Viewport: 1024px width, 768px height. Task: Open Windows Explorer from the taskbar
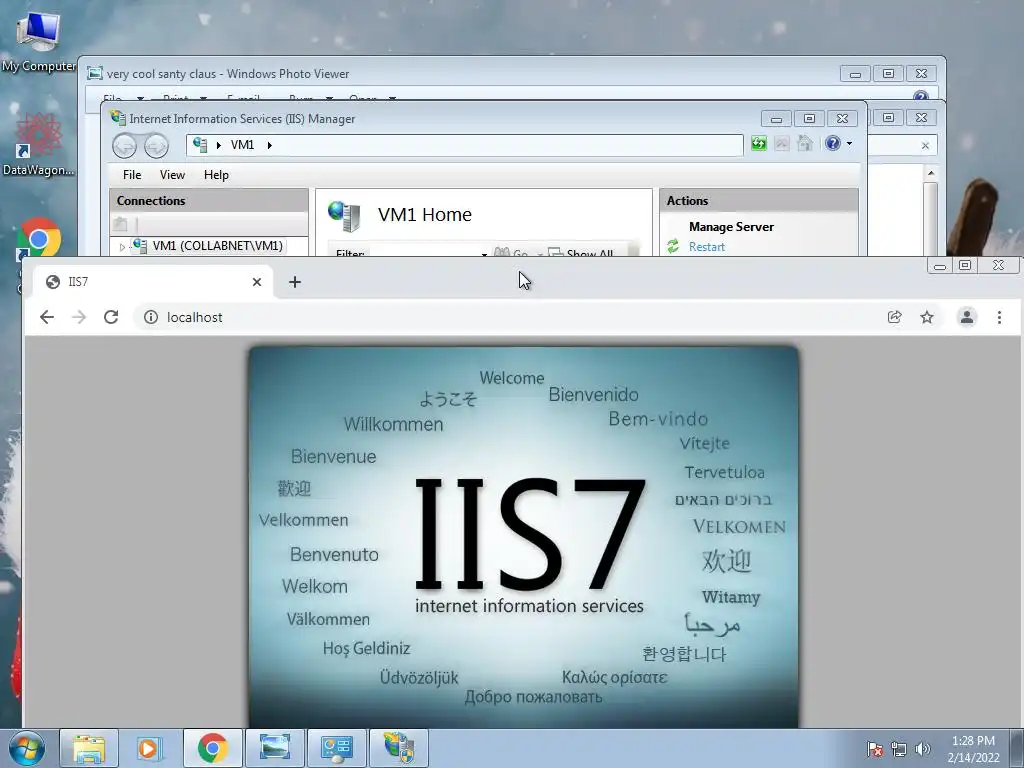pos(89,748)
